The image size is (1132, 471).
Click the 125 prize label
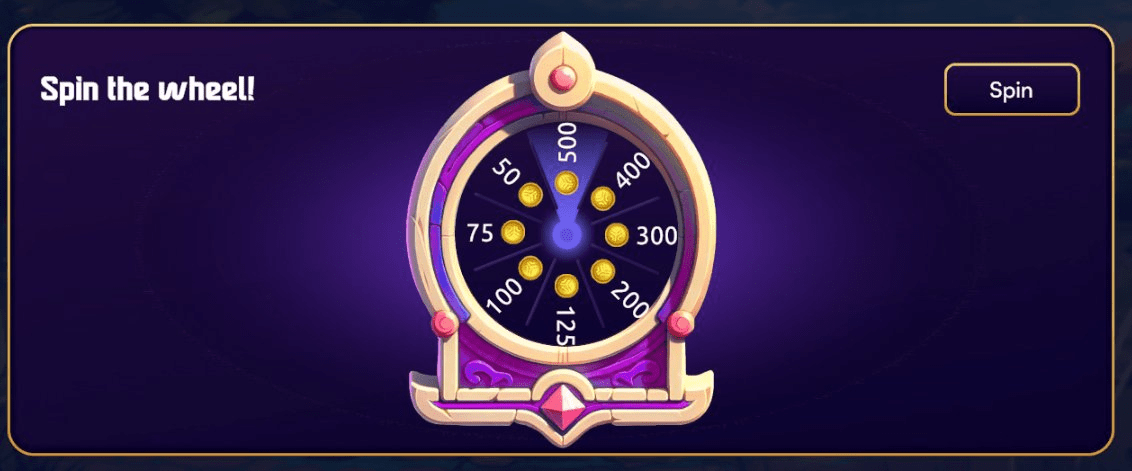(564, 325)
